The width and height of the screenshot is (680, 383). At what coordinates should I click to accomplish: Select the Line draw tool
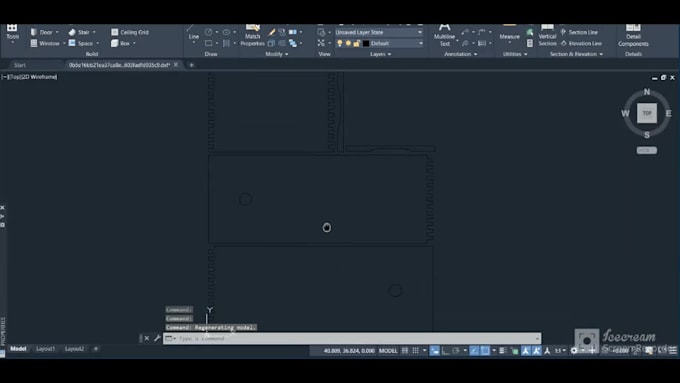193,34
